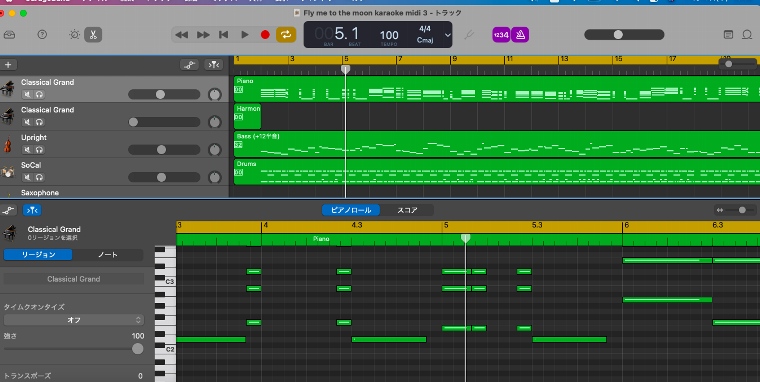
Task: Toggle the metronome button
Action: [x=520, y=35]
